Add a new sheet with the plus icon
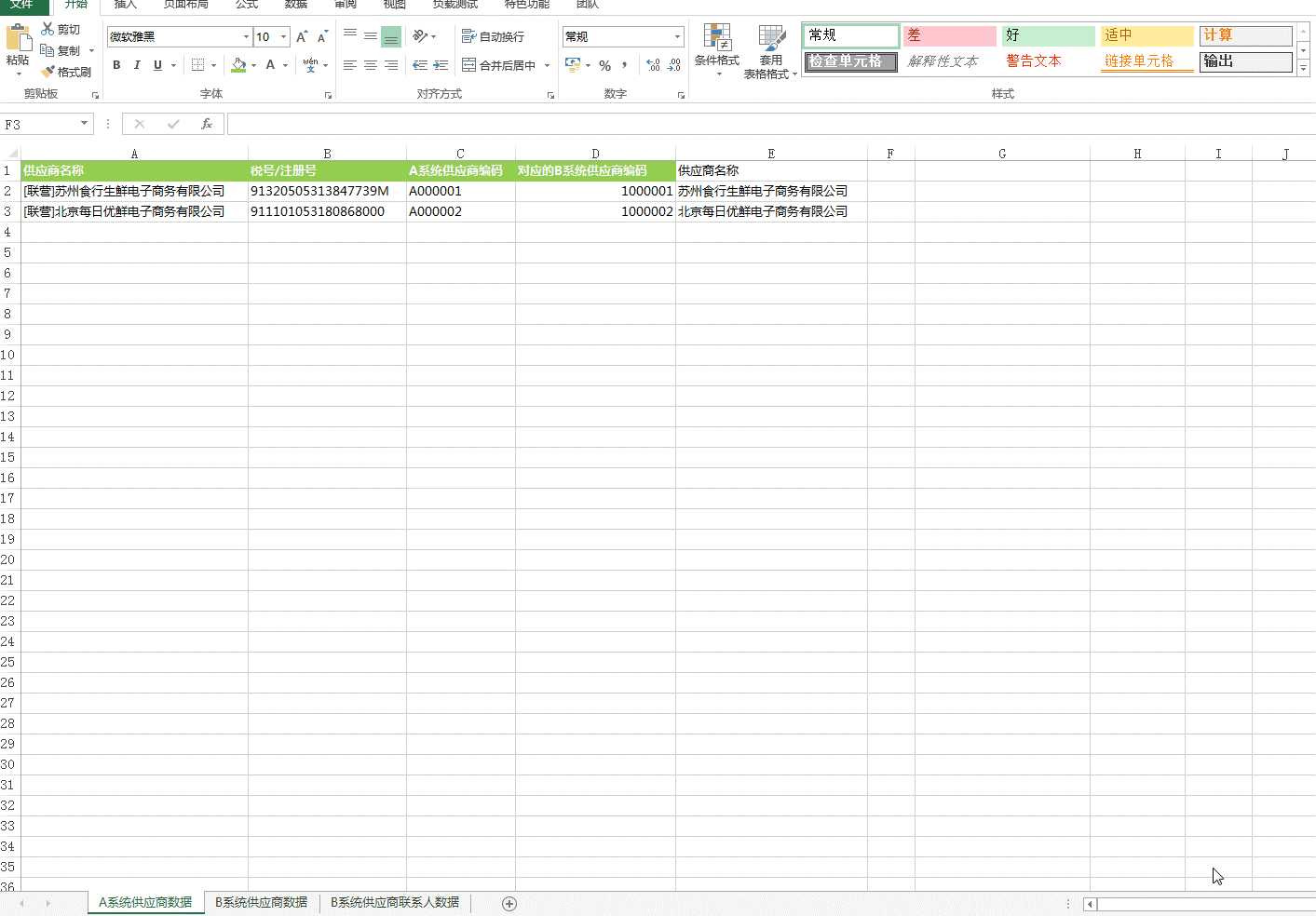The width and height of the screenshot is (1316, 916). 509,903
